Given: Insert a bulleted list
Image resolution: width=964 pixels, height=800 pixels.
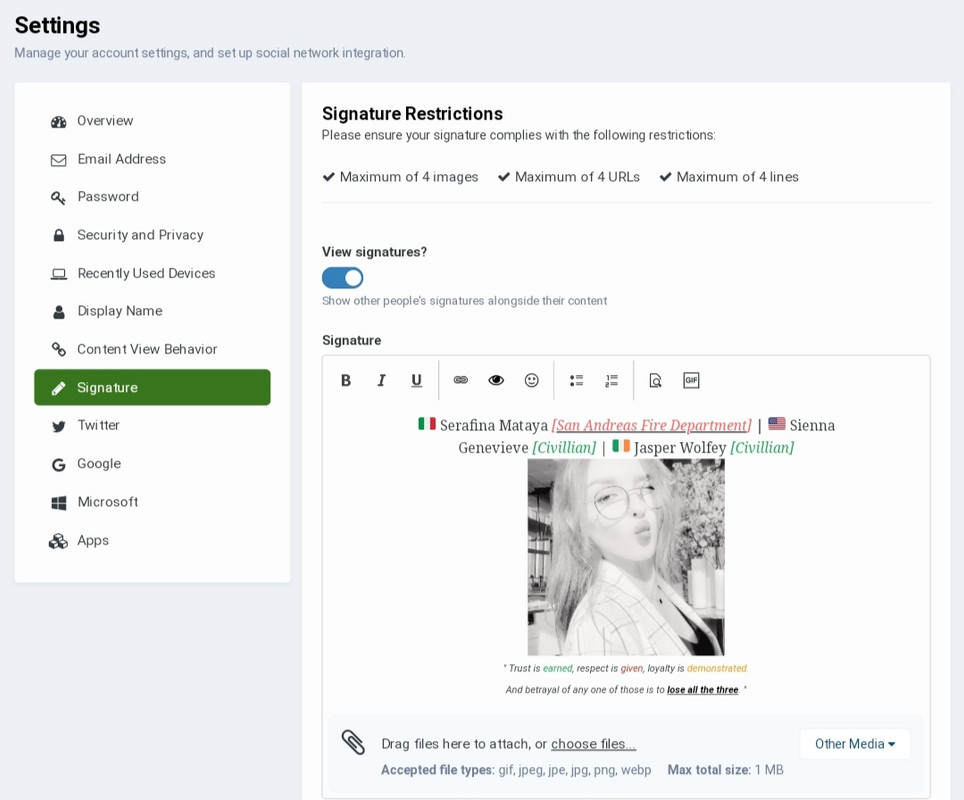Looking at the screenshot, I should click(x=576, y=381).
